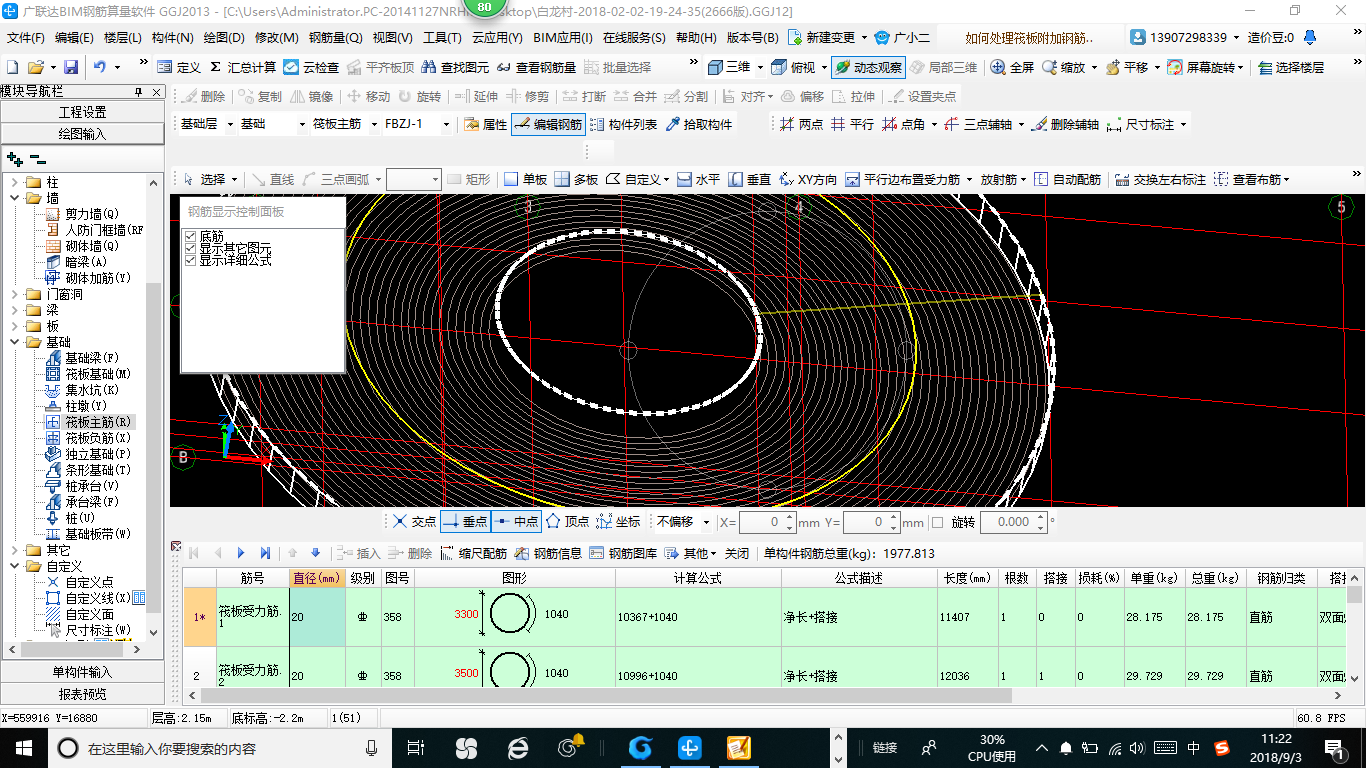Click 缩尺配筋 scaled reinforcement tool
1366x768 pixels.
(x=473, y=553)
